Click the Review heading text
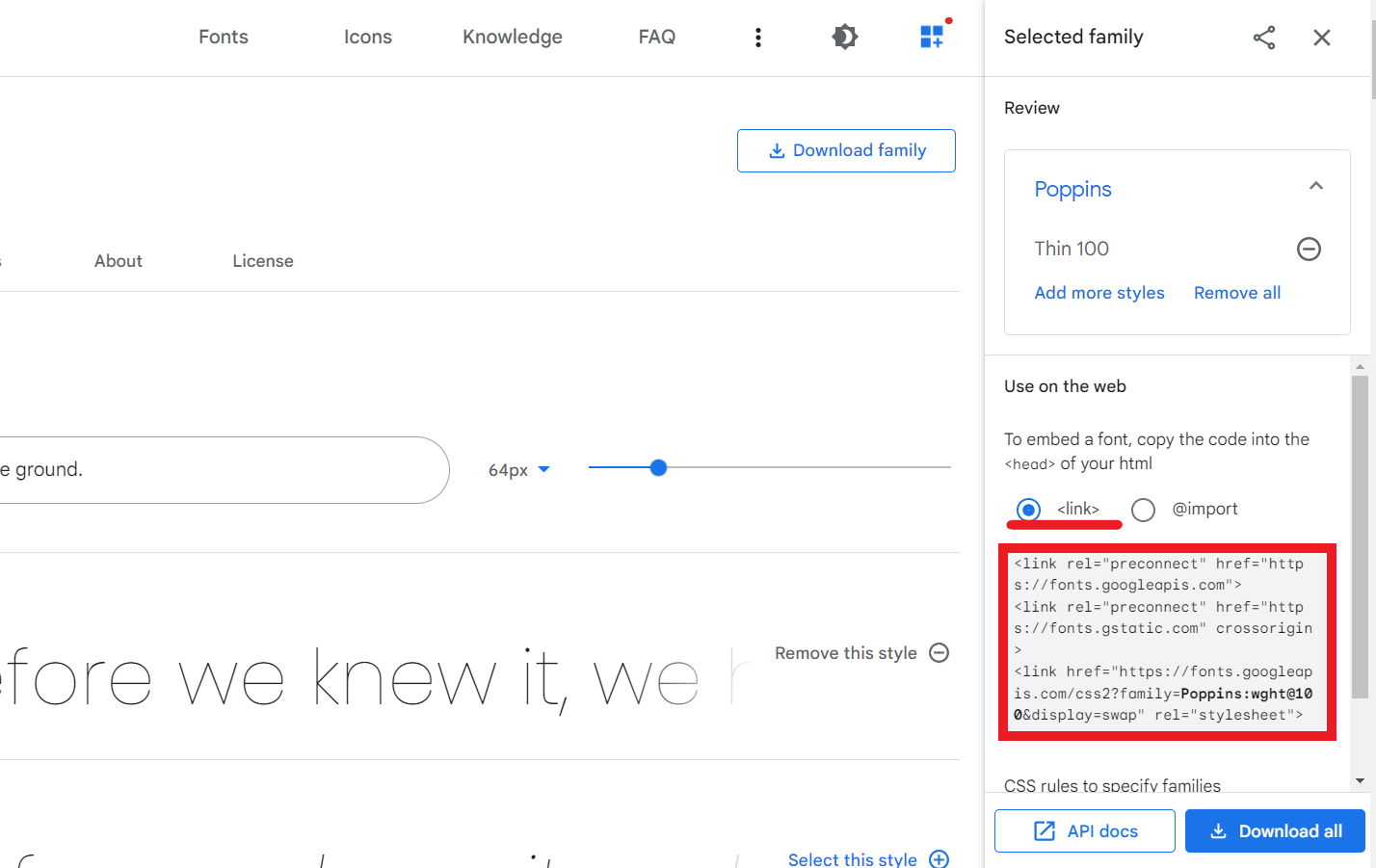 click(x=1032, y=108)
